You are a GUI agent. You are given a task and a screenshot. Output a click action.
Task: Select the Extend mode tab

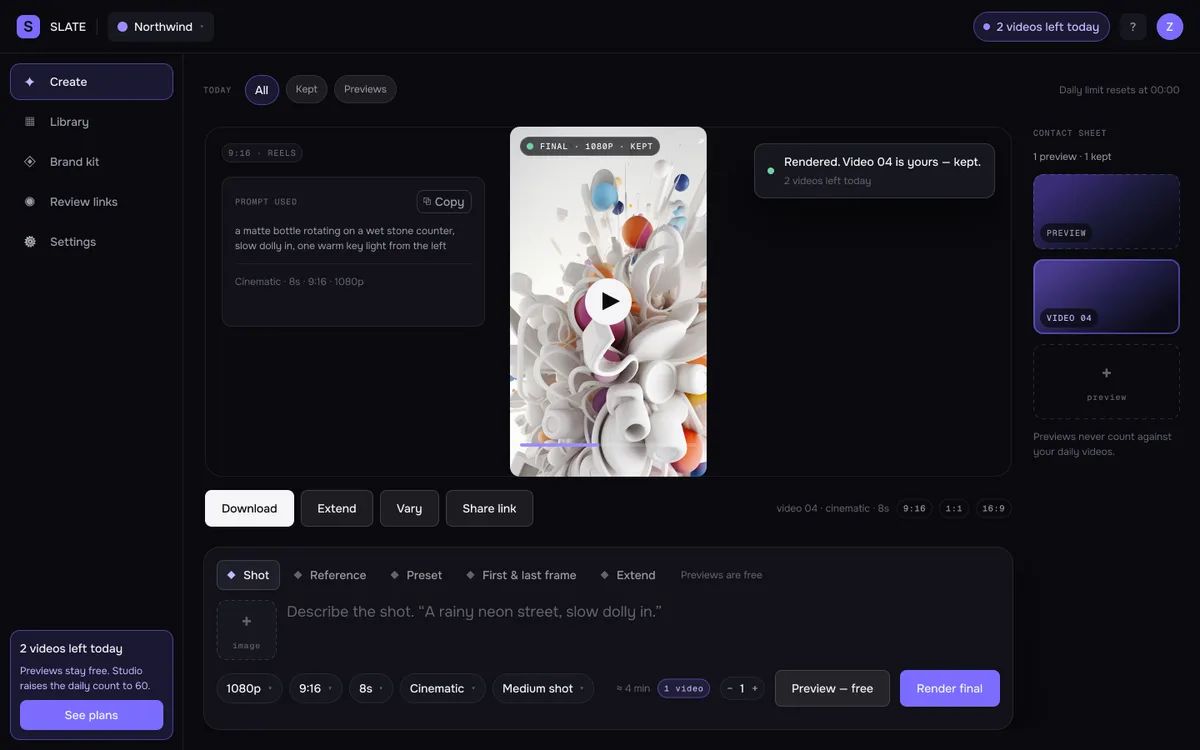[627, 575]
